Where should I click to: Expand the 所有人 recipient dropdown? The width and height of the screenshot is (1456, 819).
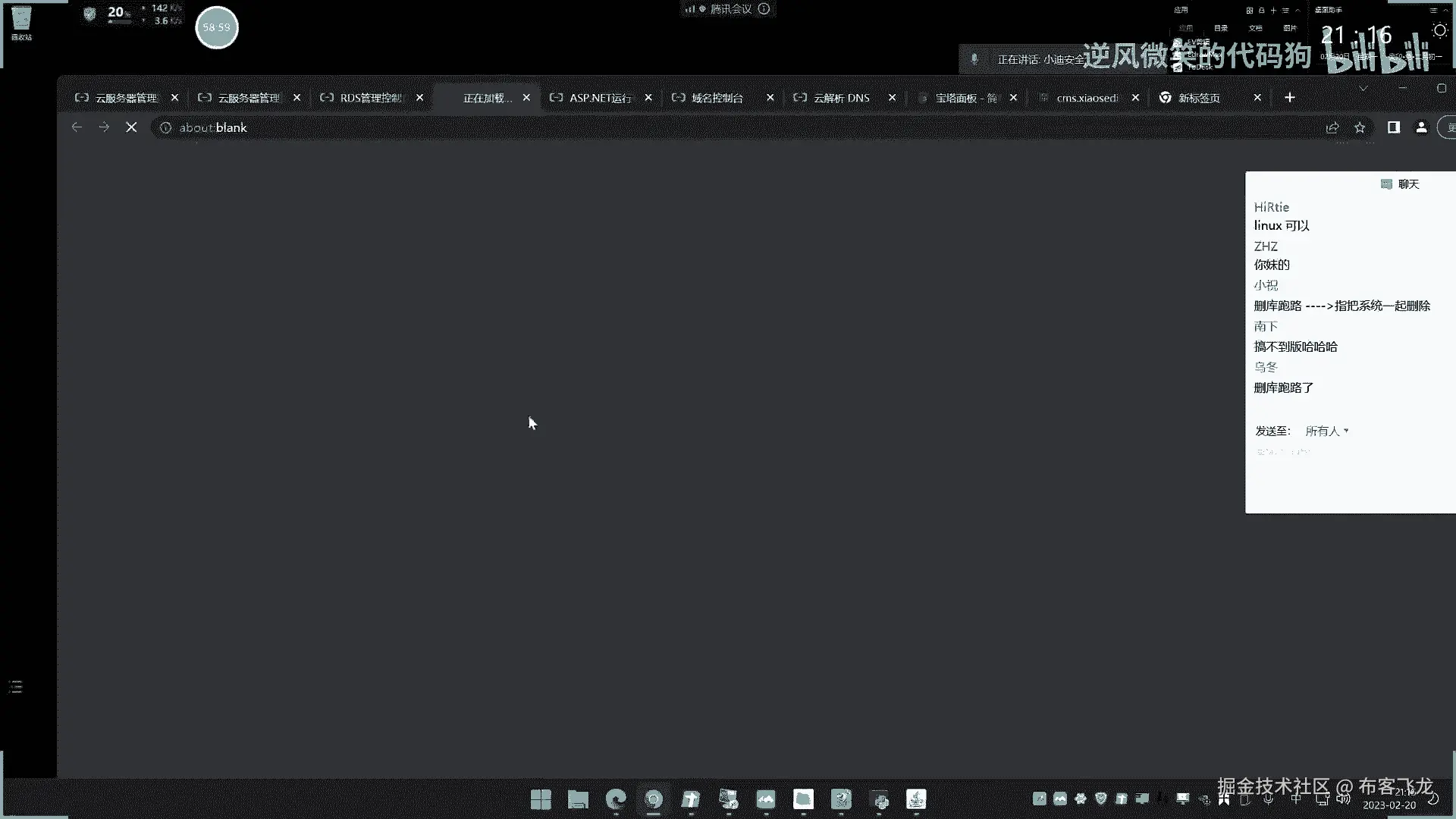1327,431
